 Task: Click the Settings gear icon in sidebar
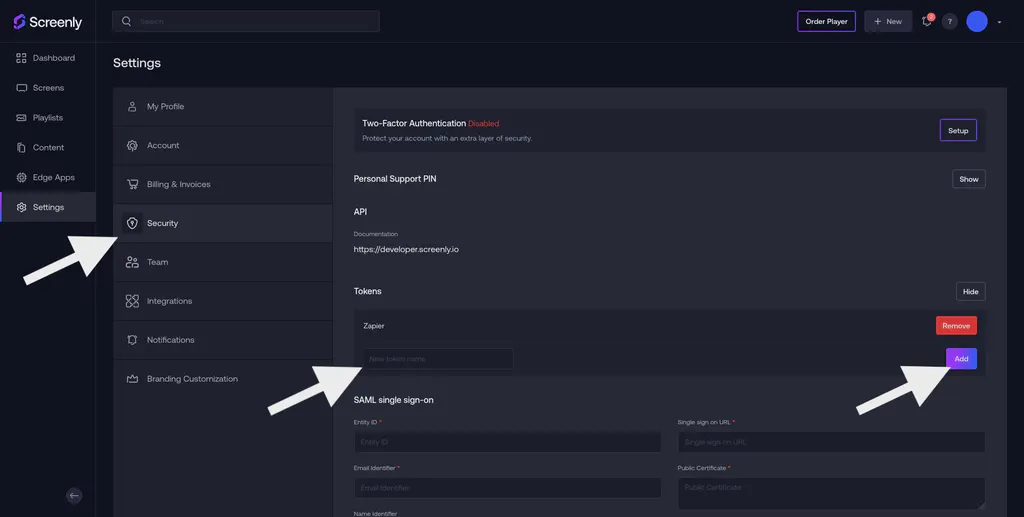pos(22,208)
